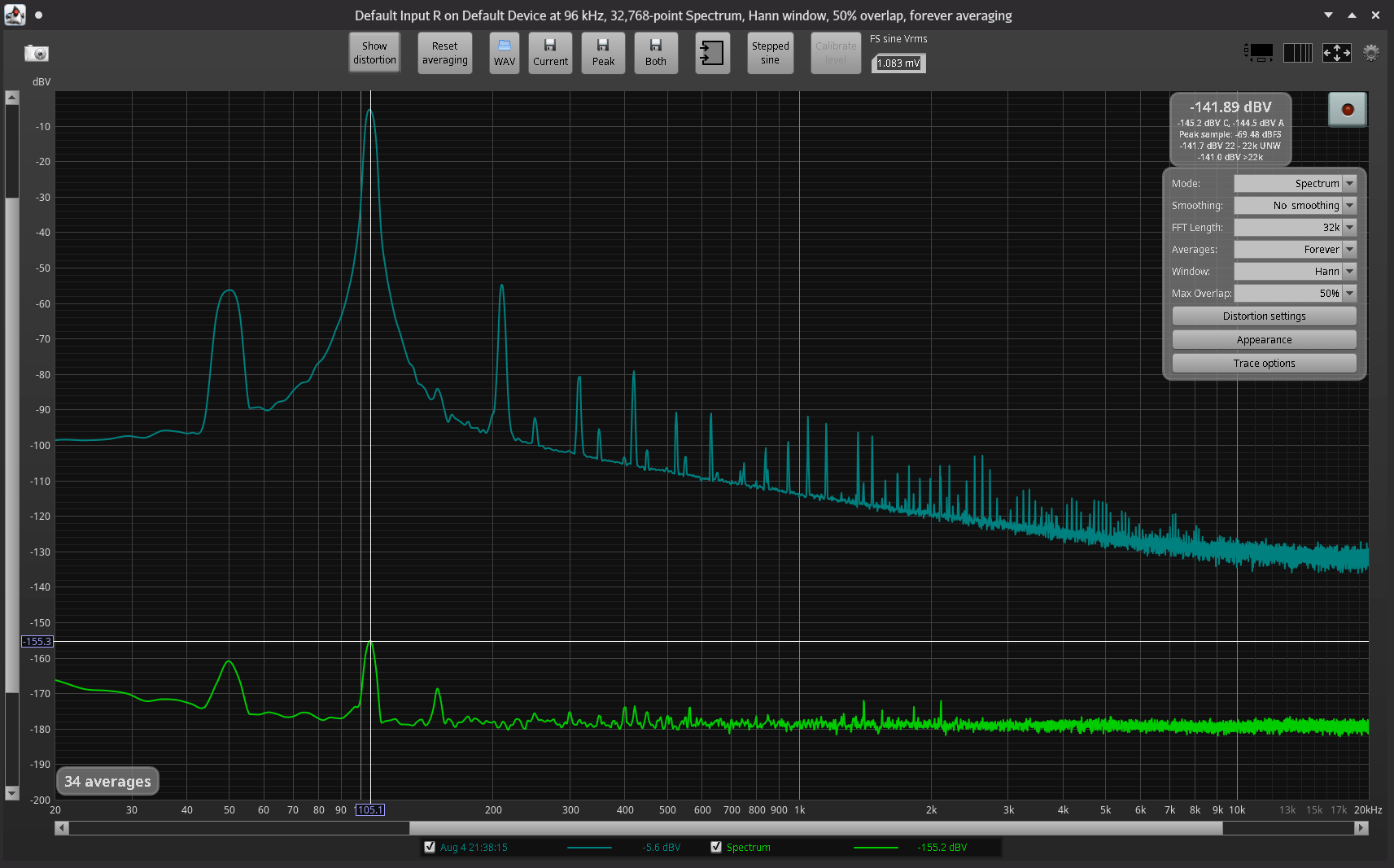Click the -155.3 cursor level label
Viewport: 1394px width, 868px height.
[37, 642]
